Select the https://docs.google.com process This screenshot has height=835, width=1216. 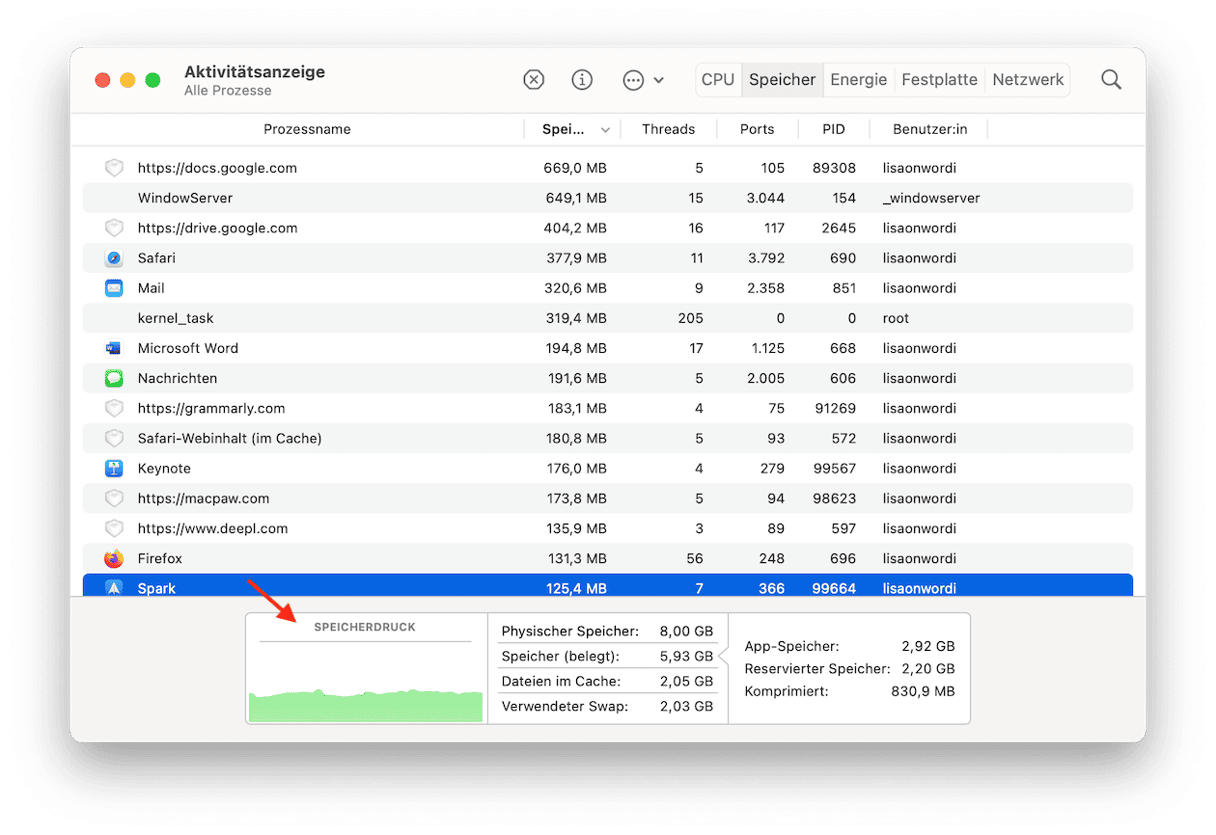click(217, 168)
